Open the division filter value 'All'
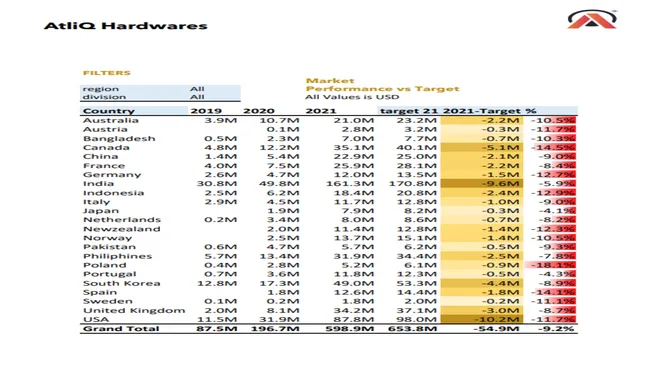The image size is (650, 366). [197, 97]
